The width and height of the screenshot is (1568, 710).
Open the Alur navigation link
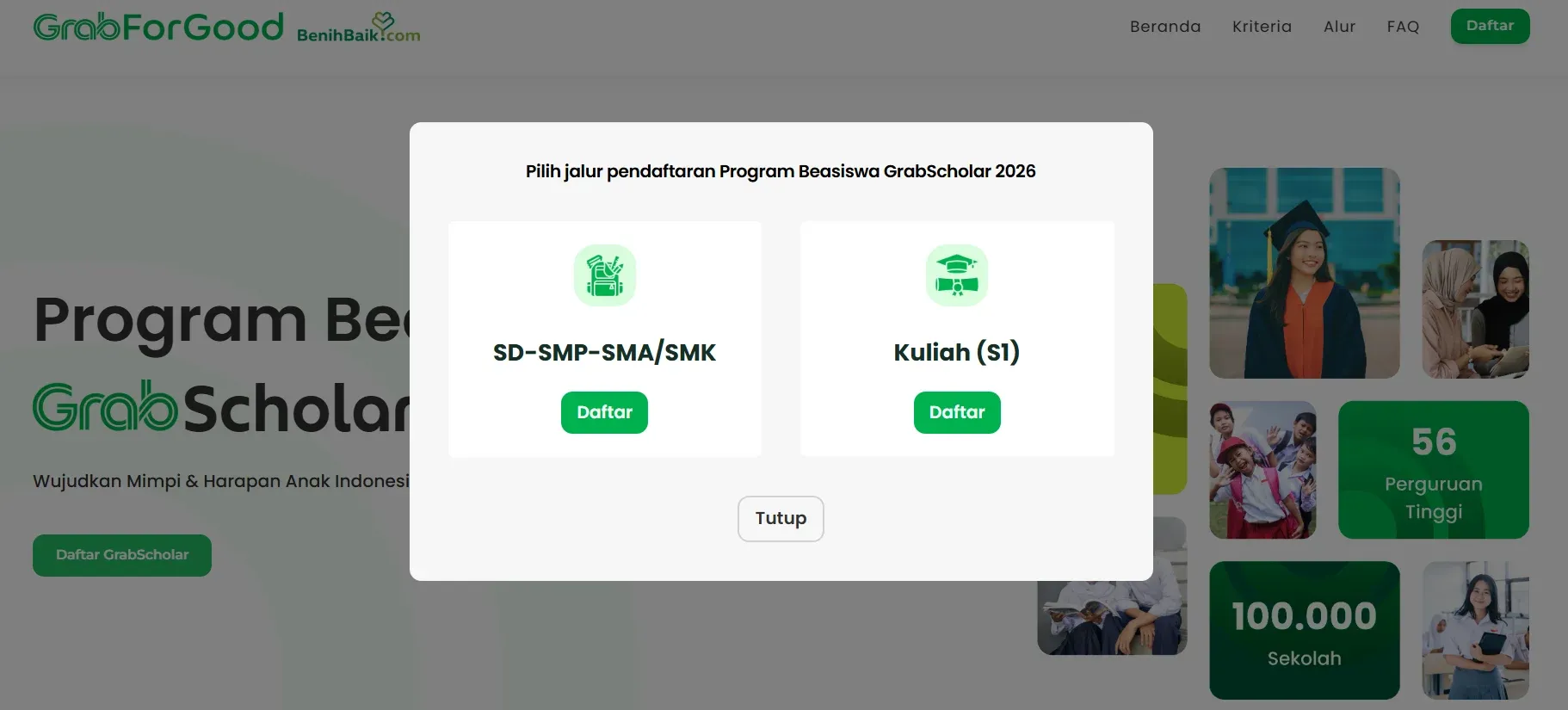tap(1339, 27)
